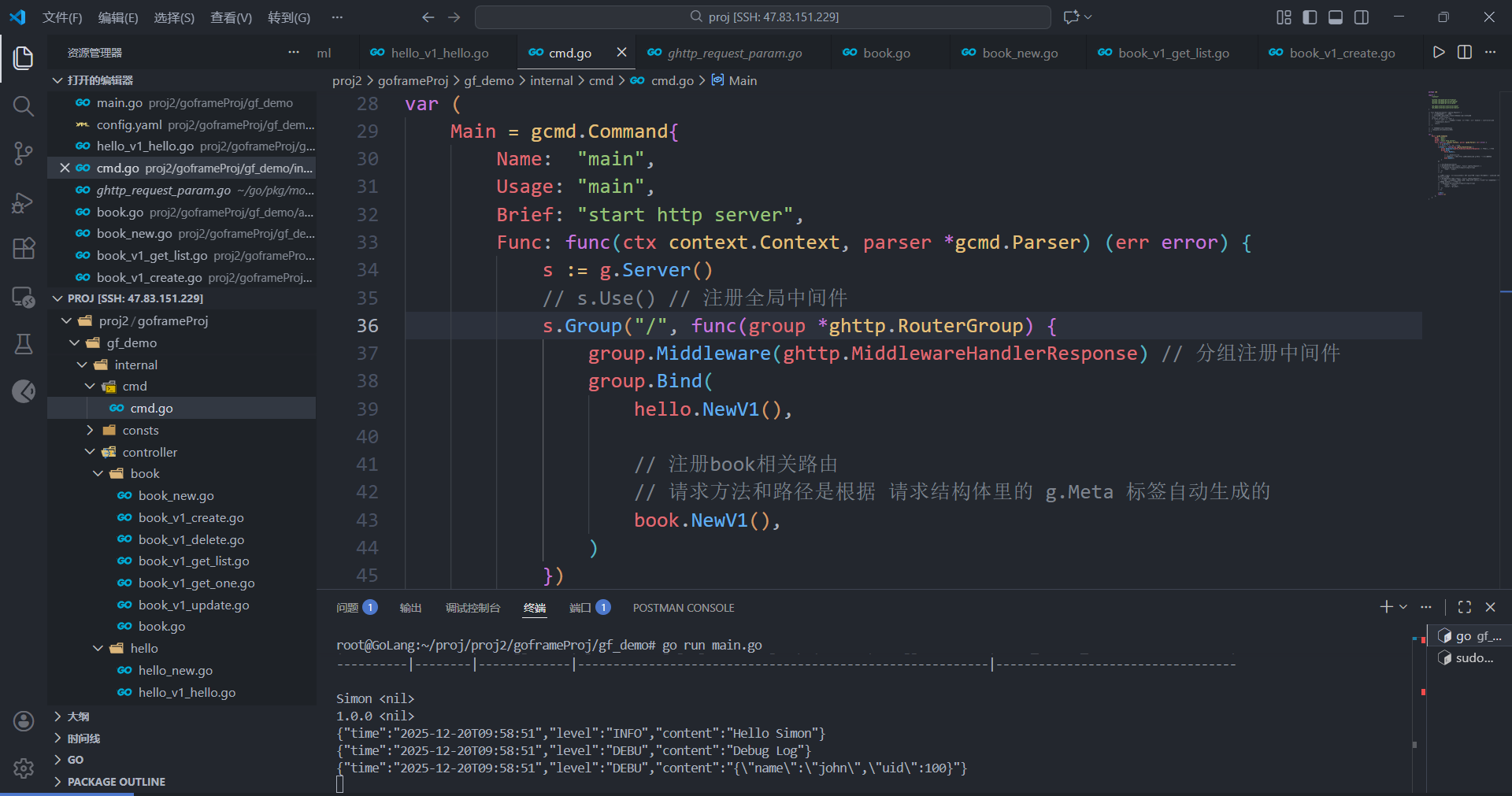Close cmd.go in open editors list

pos(65,168)
